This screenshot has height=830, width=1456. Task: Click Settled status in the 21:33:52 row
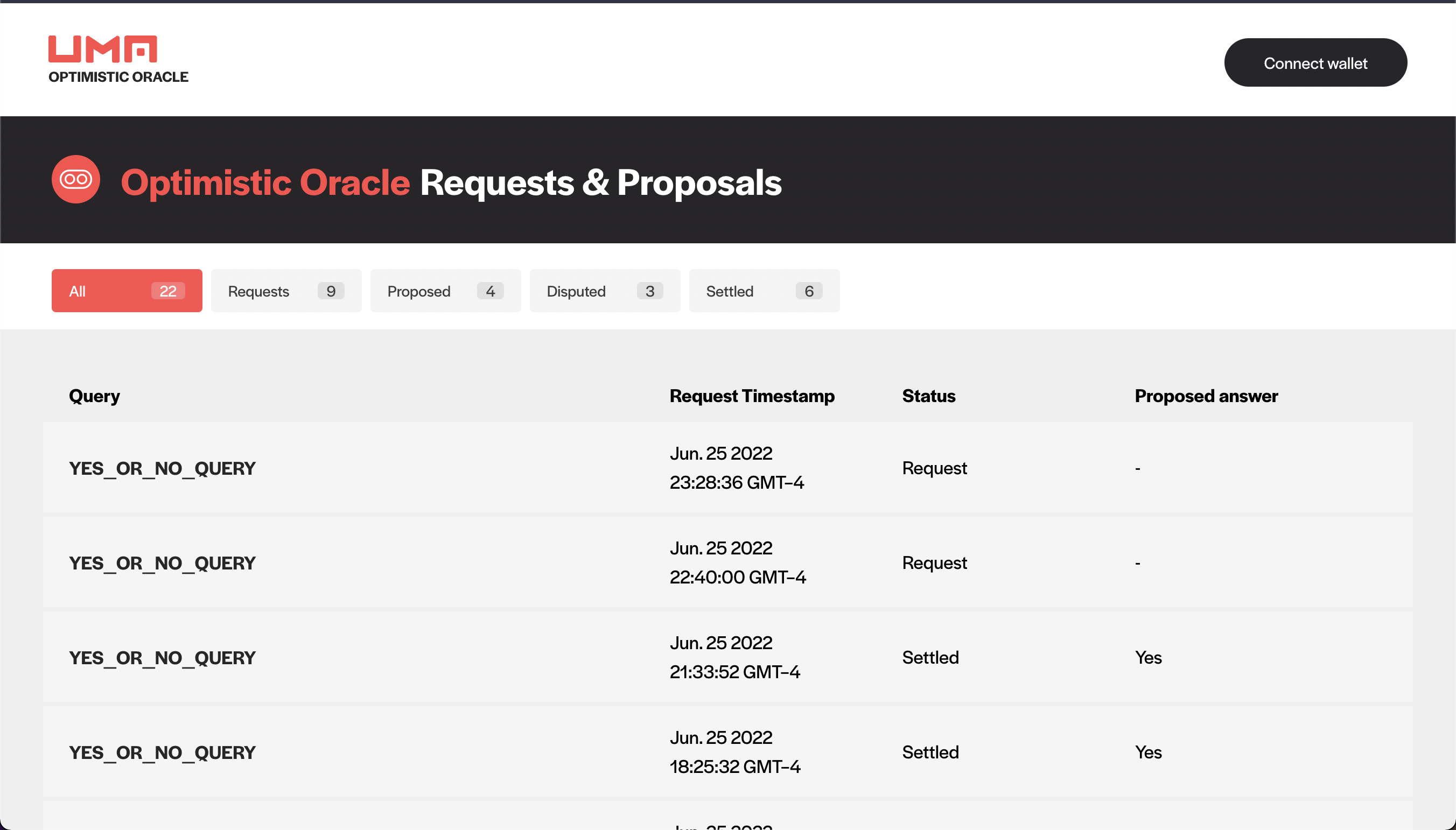(x=930, y=657)
